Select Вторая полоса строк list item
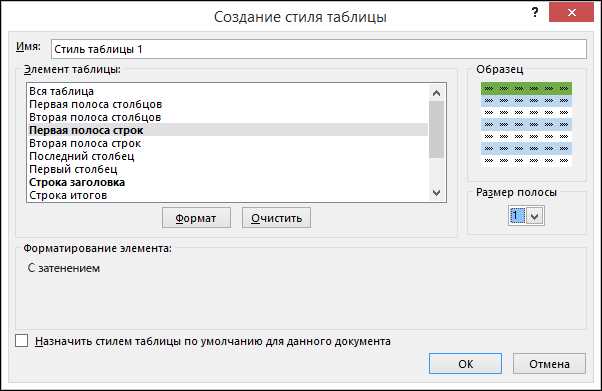This screenshot has width=602, height=391. coord(228,143)
